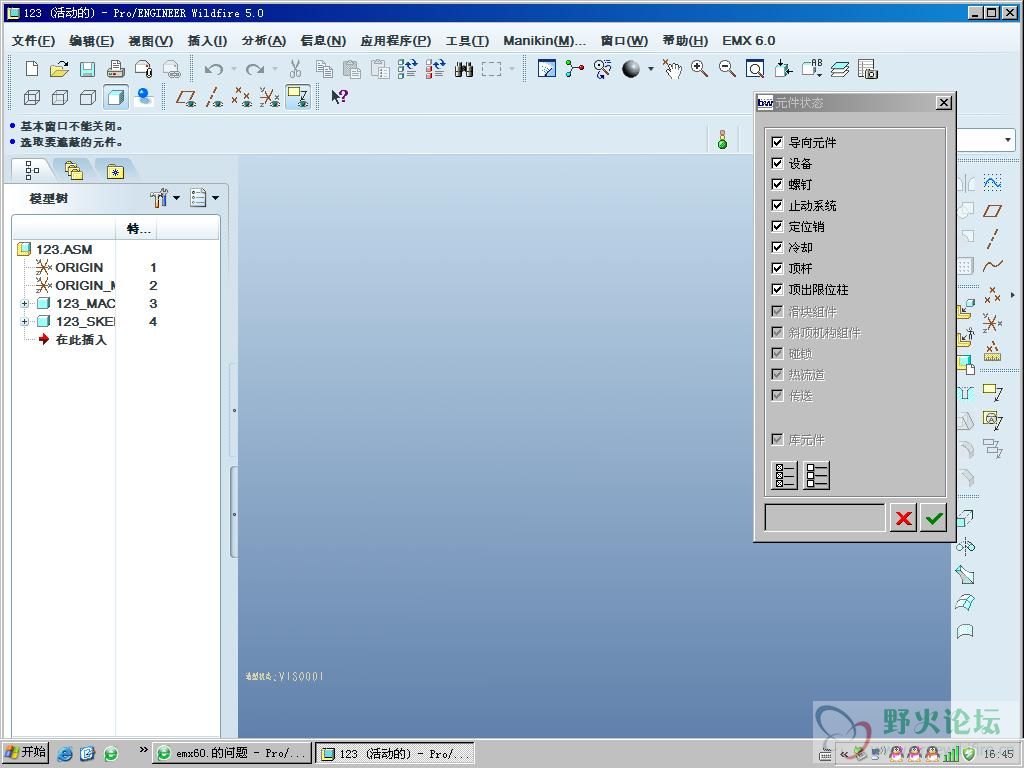
Task: Undo the last action
Action: click(214, 69)
